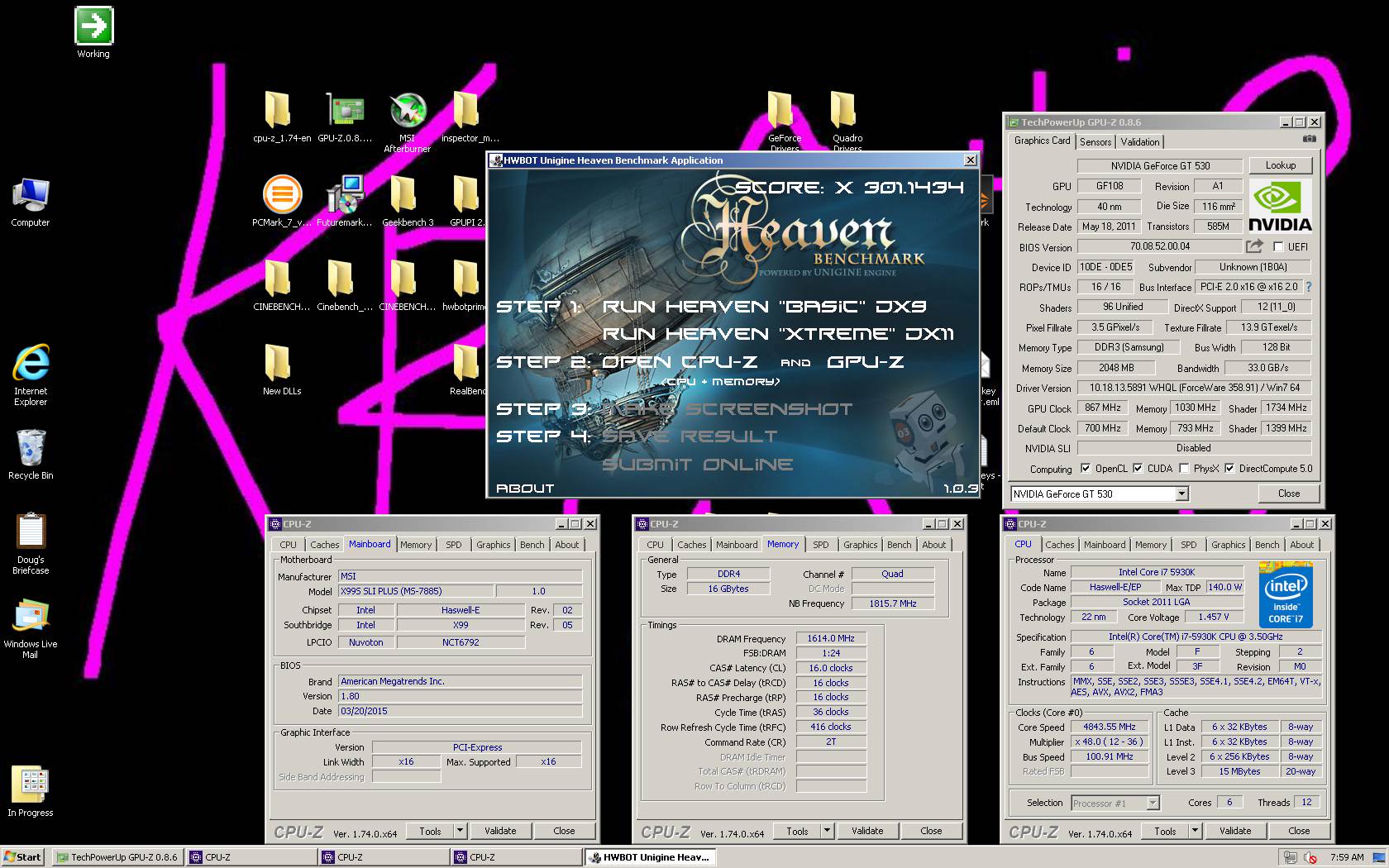
Task: Open the Recycle Bin
Action: tap(31, 448)
